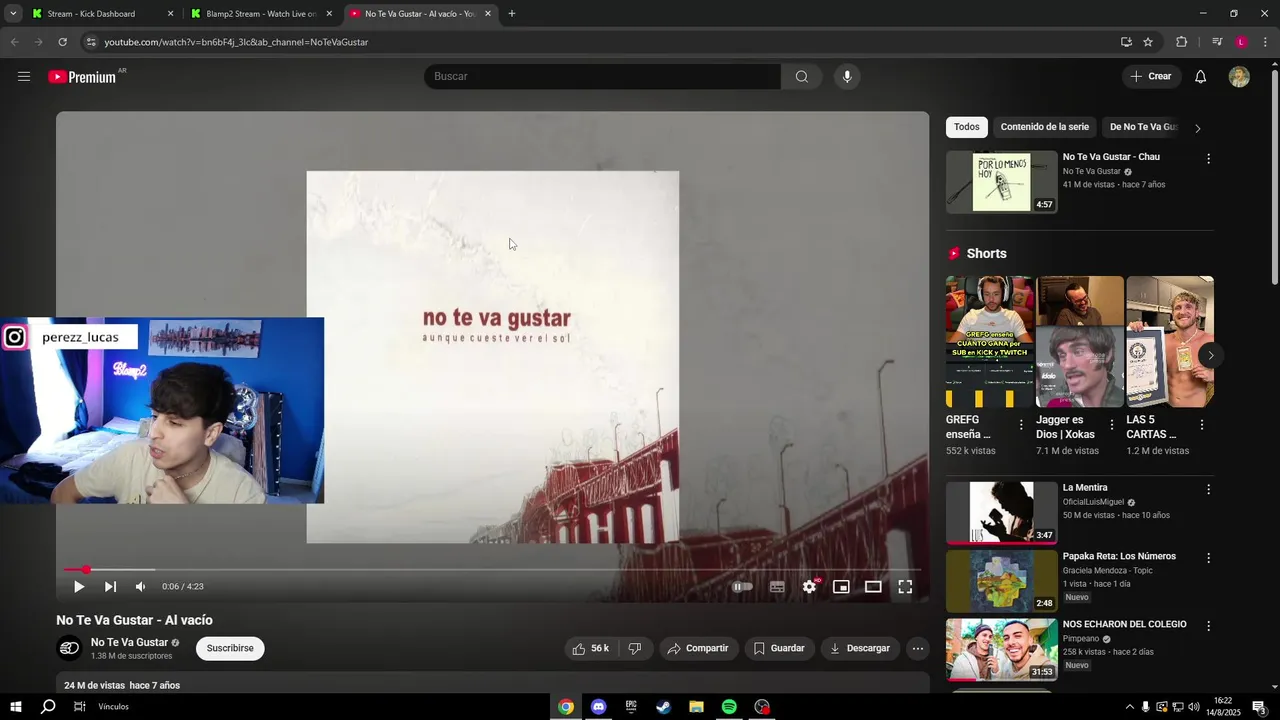Click the Crear create button
The height and width of the screenshot is (720, 1280).
(x=1151, y=77)
